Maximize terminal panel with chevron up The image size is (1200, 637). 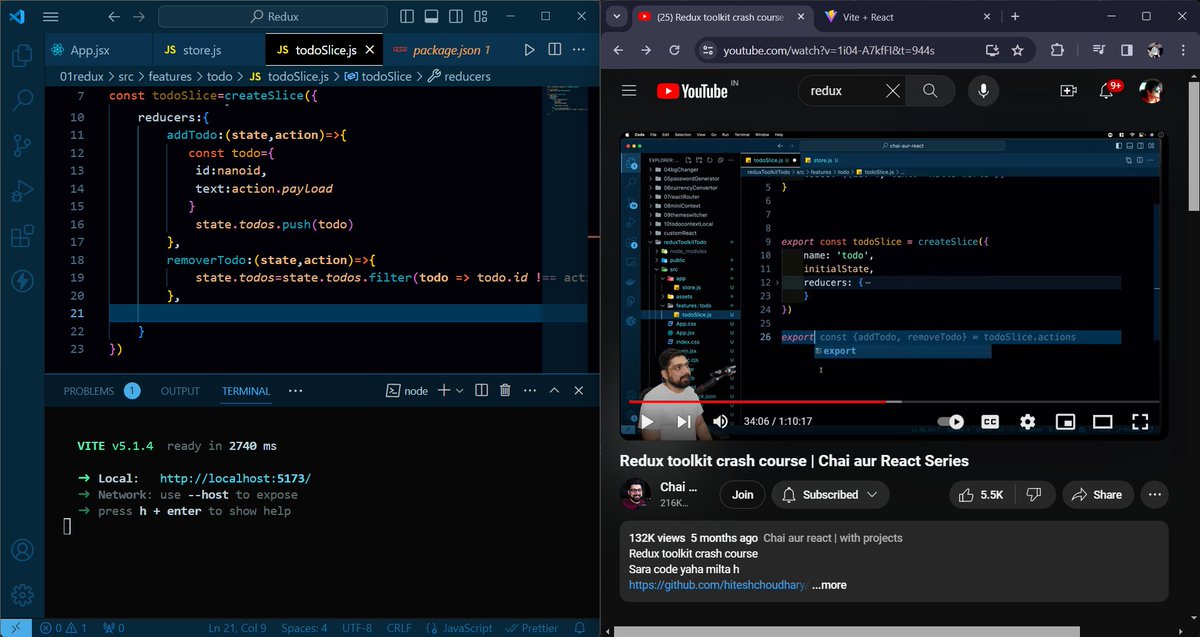pos(553,391)
